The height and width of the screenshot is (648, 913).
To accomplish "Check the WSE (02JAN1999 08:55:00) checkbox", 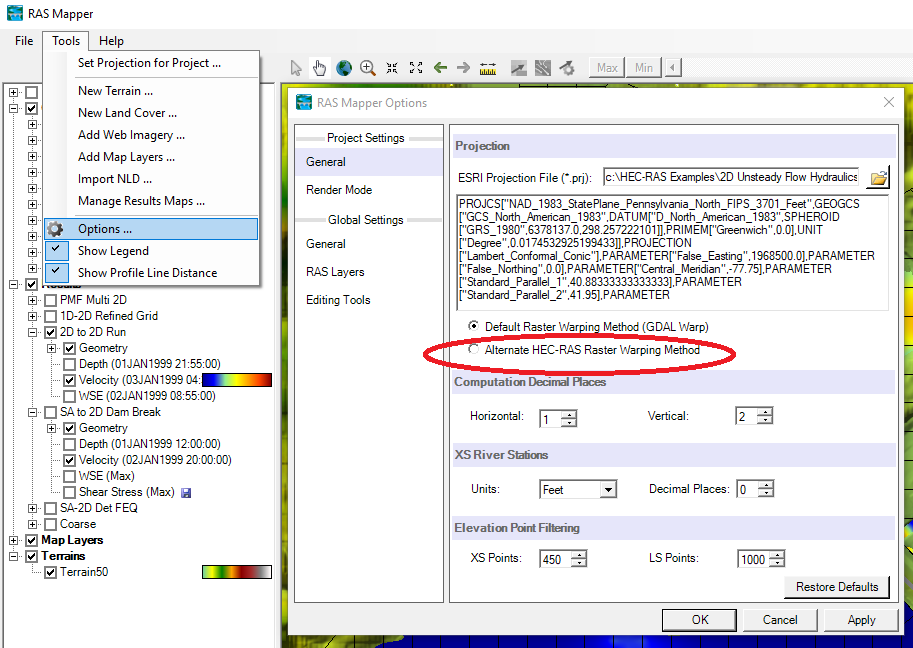I will click(x=69, y=396).
